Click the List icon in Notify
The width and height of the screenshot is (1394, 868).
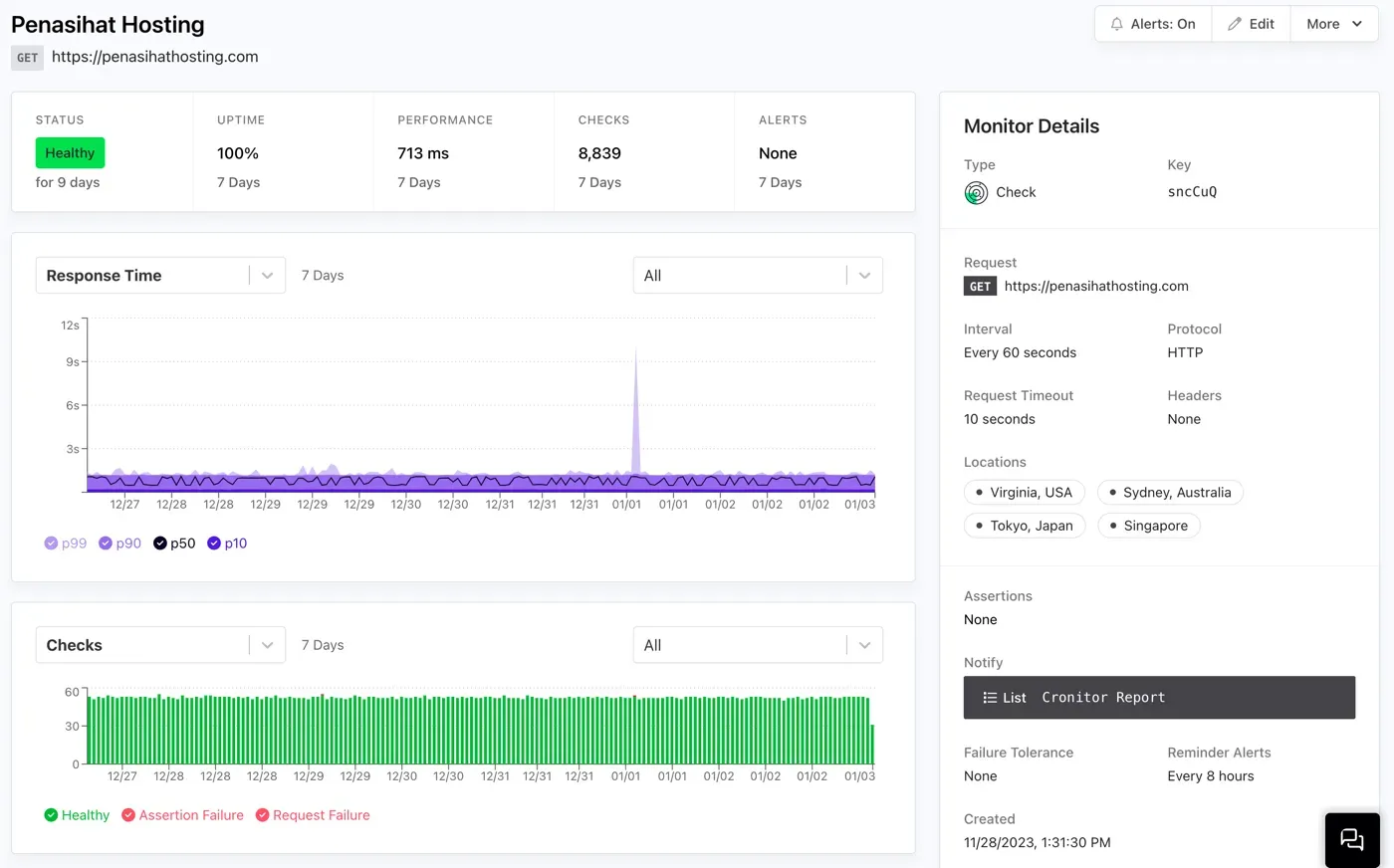990,698
